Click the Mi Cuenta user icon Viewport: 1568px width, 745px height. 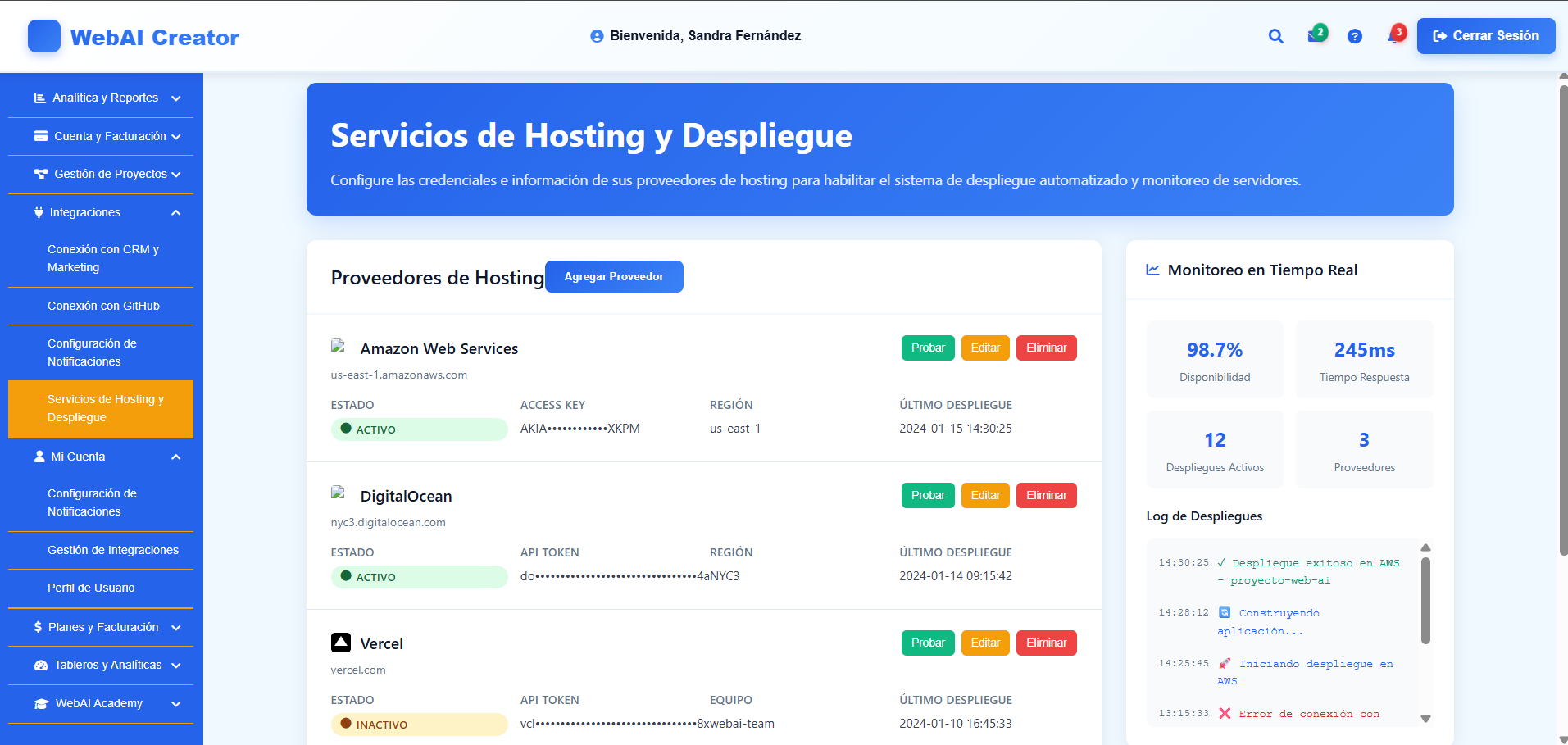pos(39,457)
